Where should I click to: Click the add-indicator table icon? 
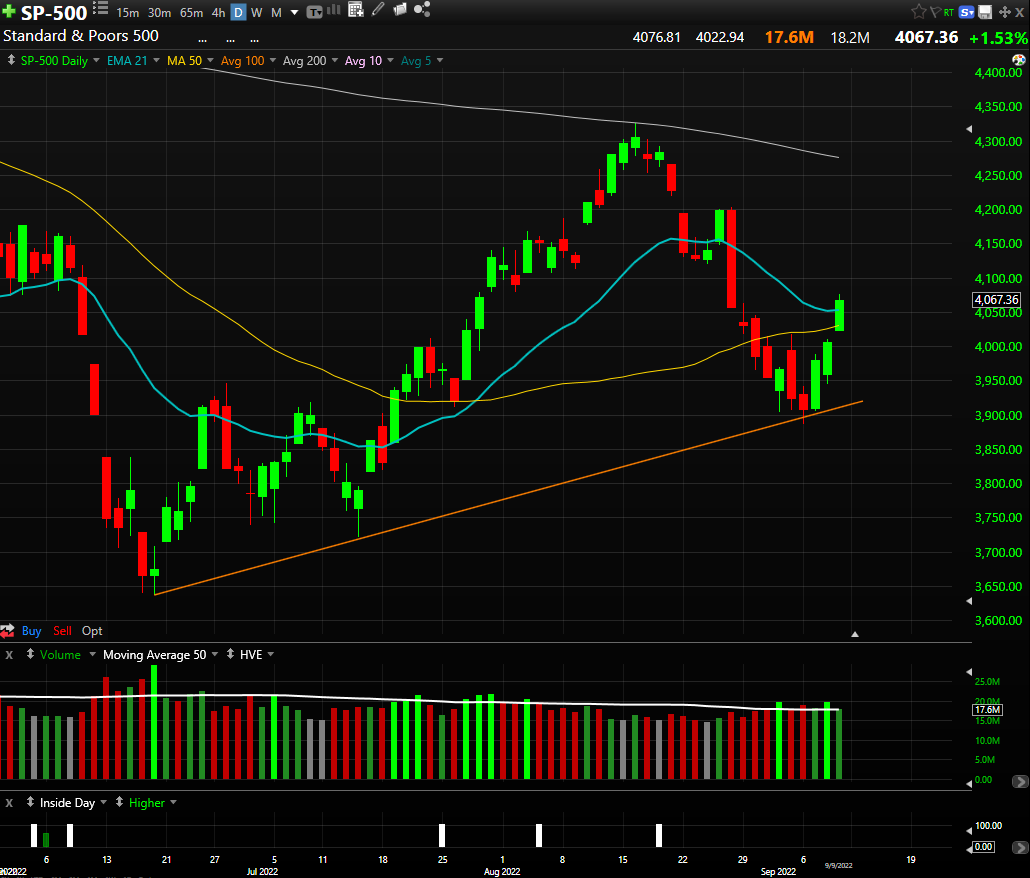[355, 9]
